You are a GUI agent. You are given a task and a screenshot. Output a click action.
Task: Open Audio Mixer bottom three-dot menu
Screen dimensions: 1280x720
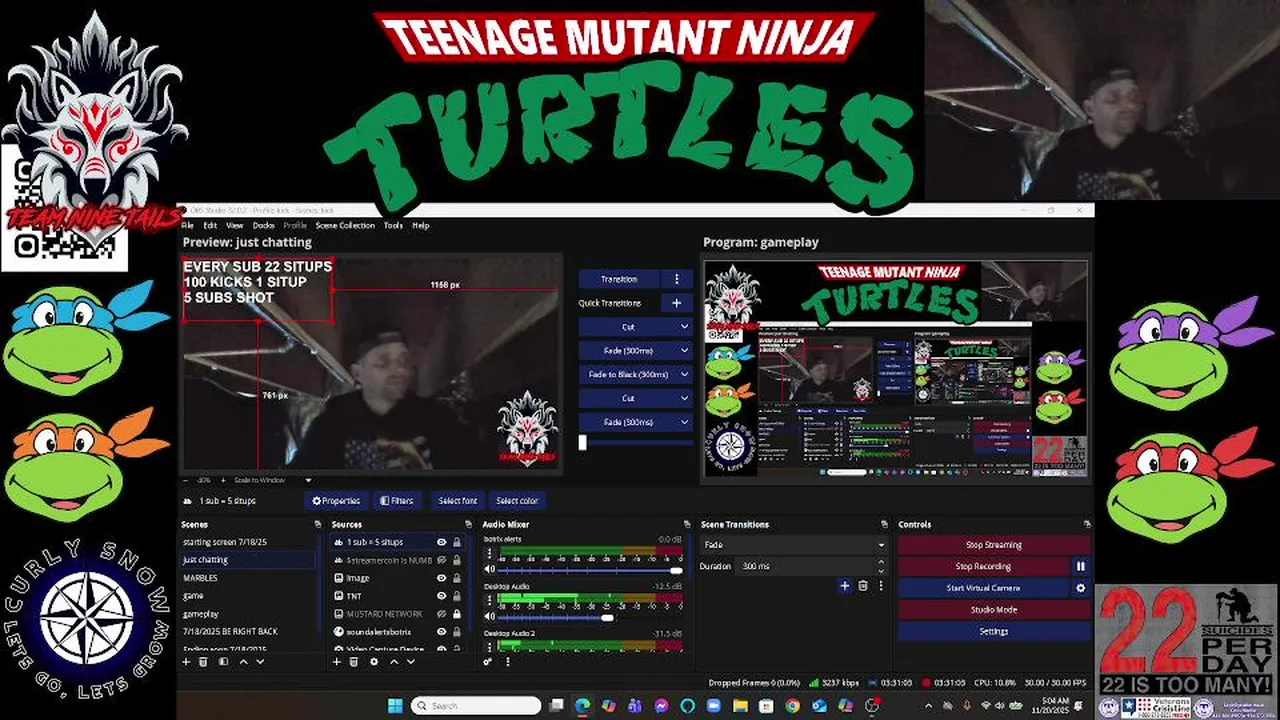(507, 661)
